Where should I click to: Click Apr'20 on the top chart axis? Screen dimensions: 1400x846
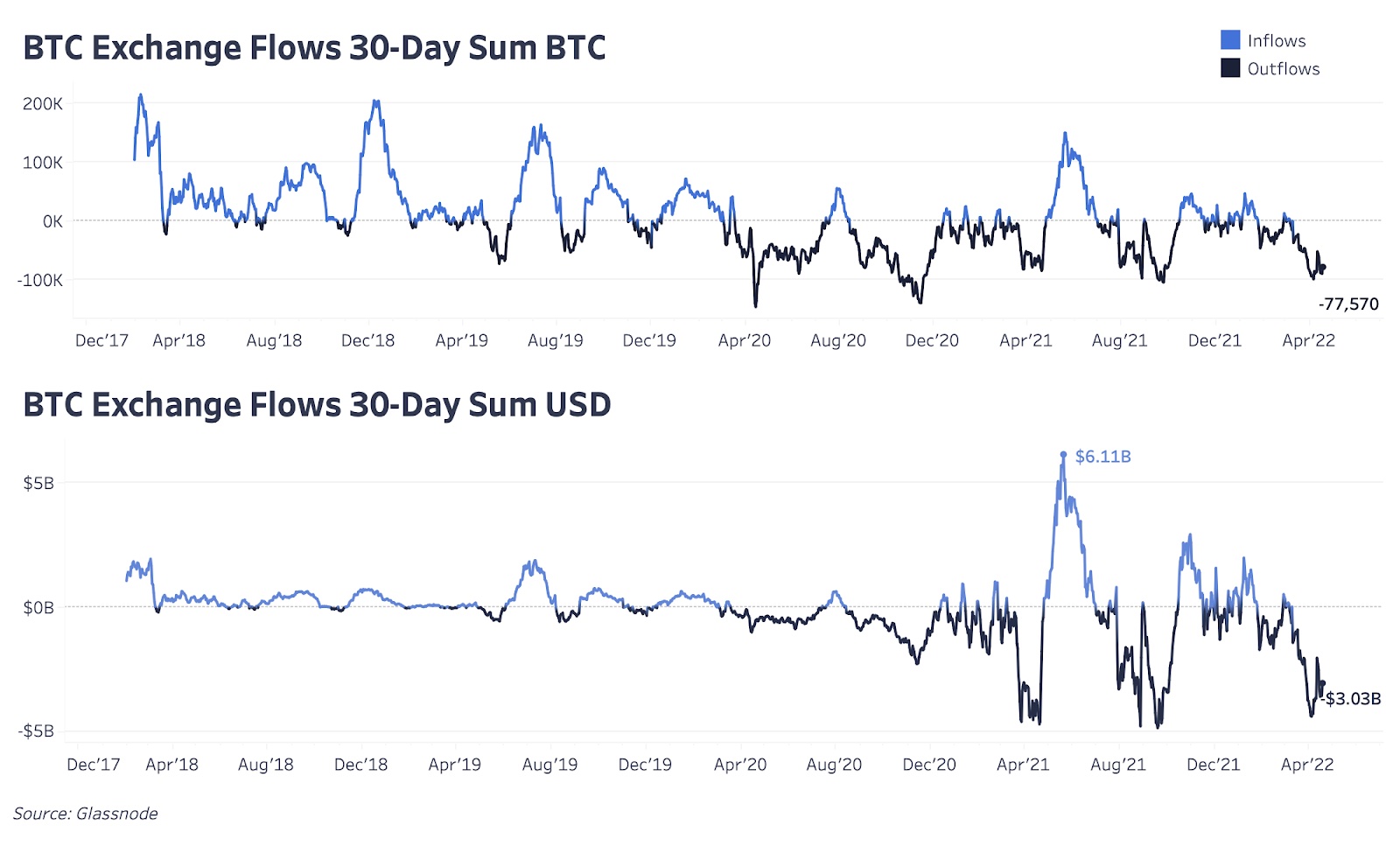(x=744, y=341)
